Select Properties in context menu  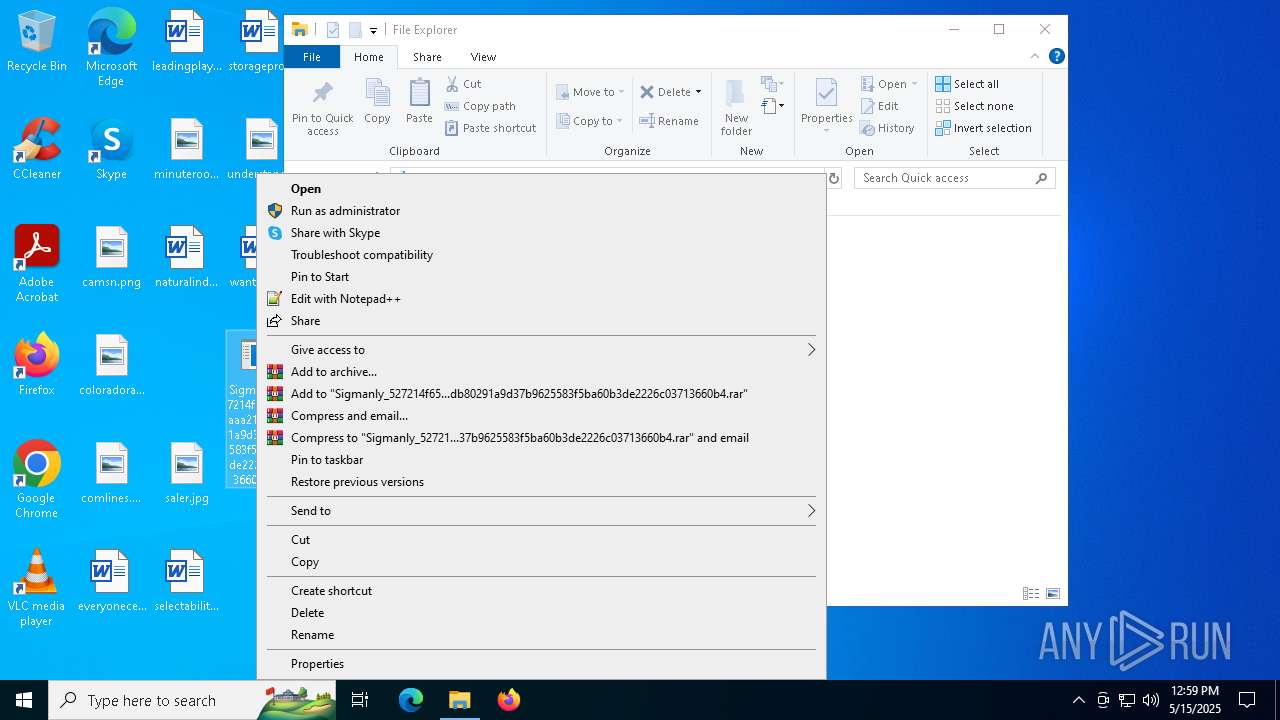(x=541, y=664)
